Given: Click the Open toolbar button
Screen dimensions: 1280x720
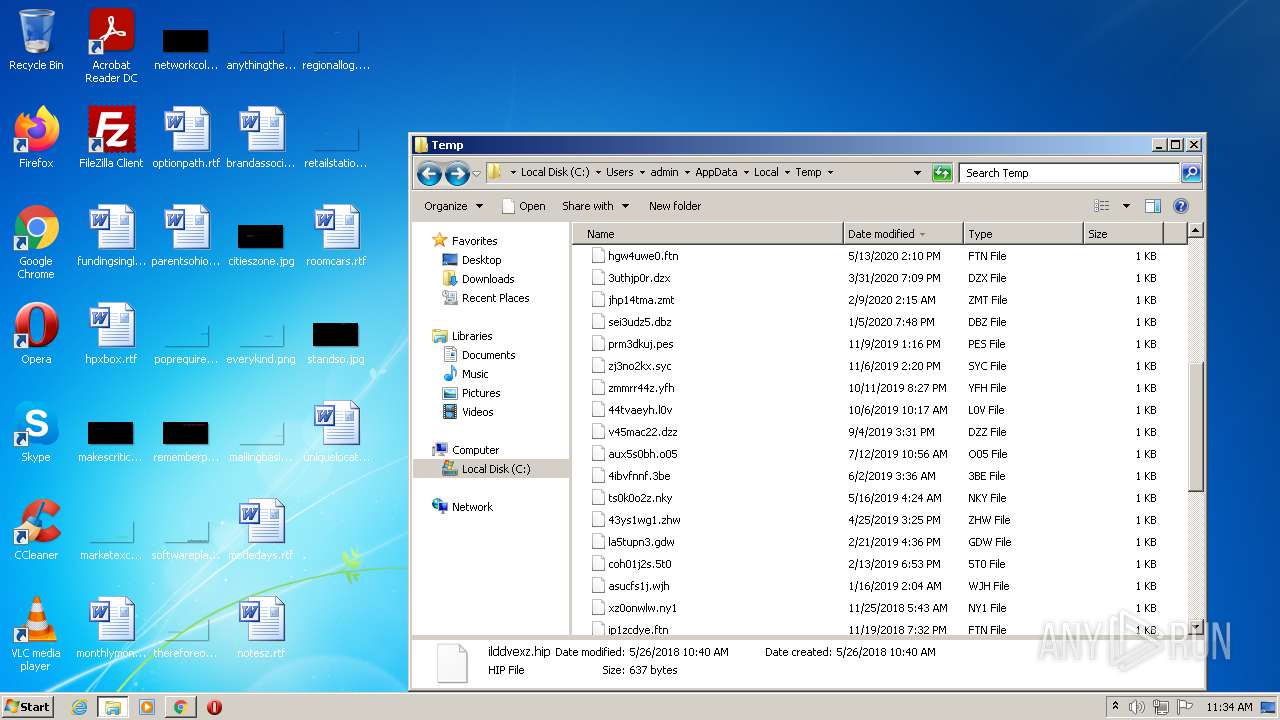Looking at the screenshot, I should [x=524, y=206].
